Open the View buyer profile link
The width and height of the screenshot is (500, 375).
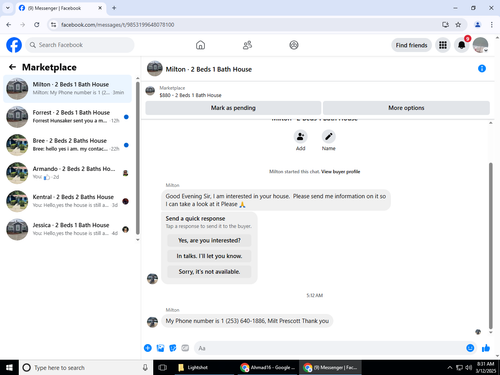tap(340, 172)
